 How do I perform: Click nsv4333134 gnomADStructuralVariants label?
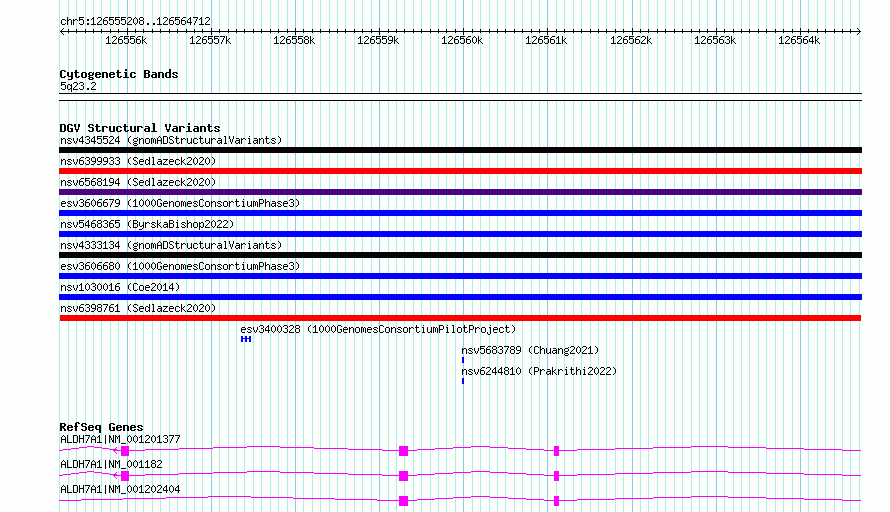pos(171,245)
